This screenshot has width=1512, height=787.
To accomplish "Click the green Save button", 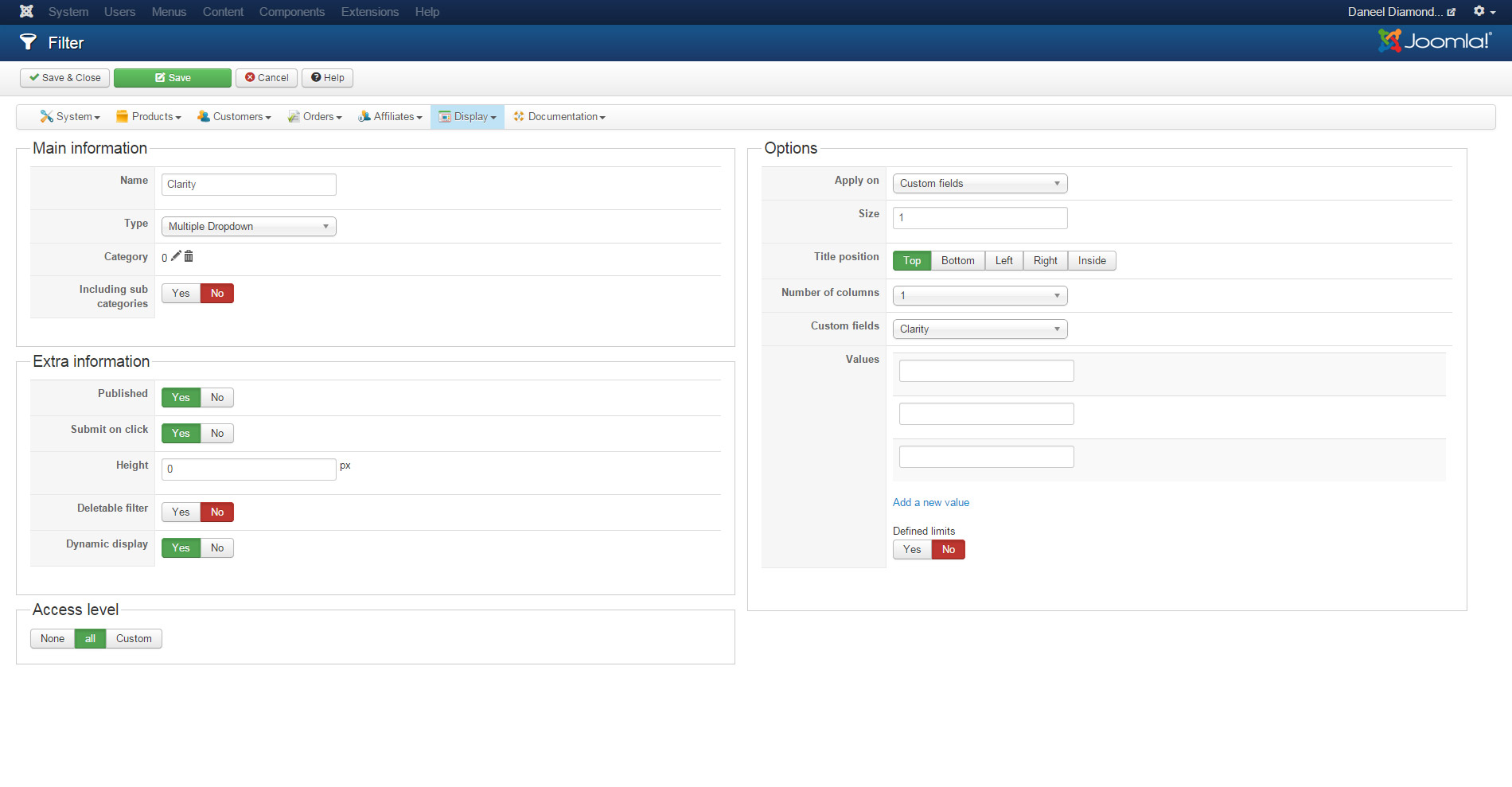I will [173, 77].
